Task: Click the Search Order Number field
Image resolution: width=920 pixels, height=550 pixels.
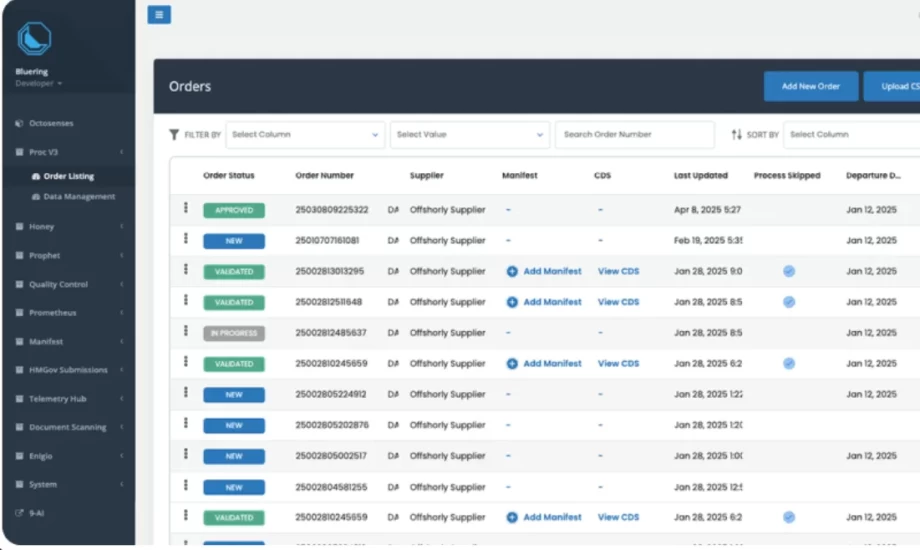Action: pyautogui.click(x=635, y=134)
